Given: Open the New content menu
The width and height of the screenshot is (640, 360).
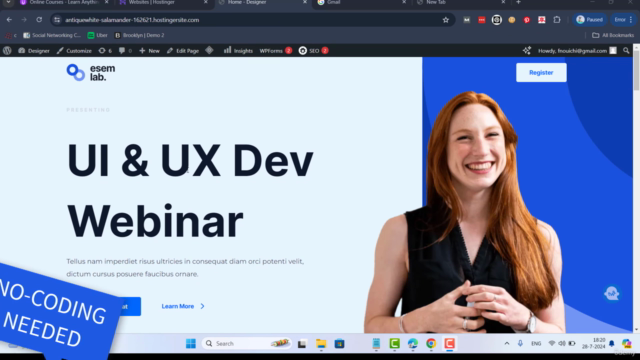Looking at the screenshot, I should [x=149, y=51].
